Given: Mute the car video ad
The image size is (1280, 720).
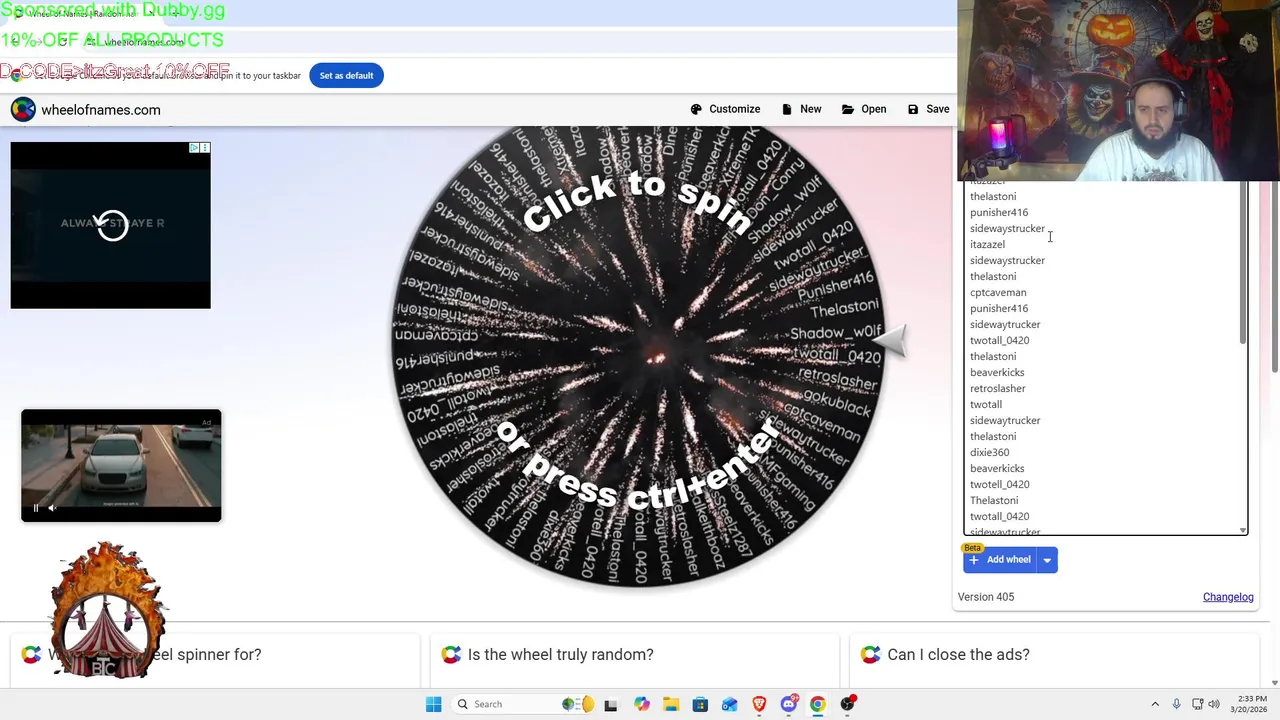Looking at the screenshot, I should tap(53, 508).
